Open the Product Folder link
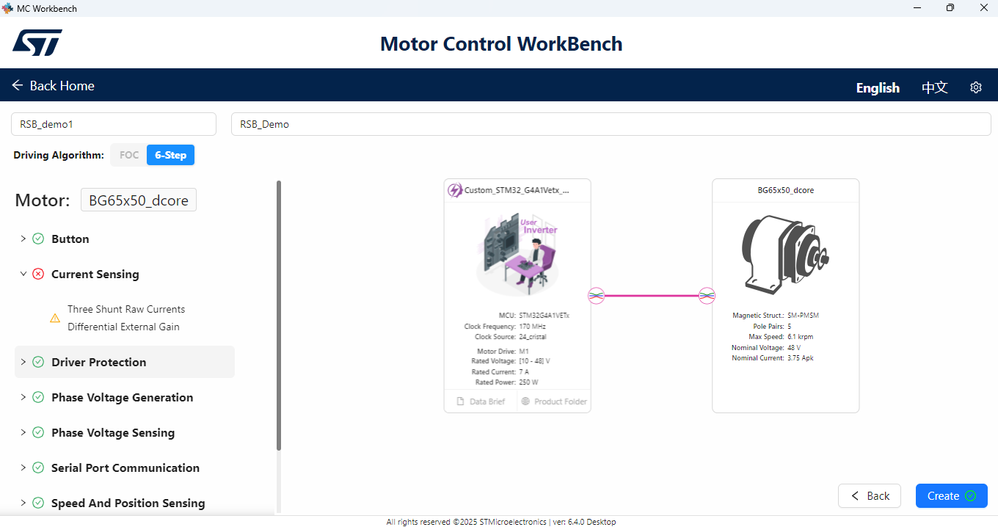 554,402
